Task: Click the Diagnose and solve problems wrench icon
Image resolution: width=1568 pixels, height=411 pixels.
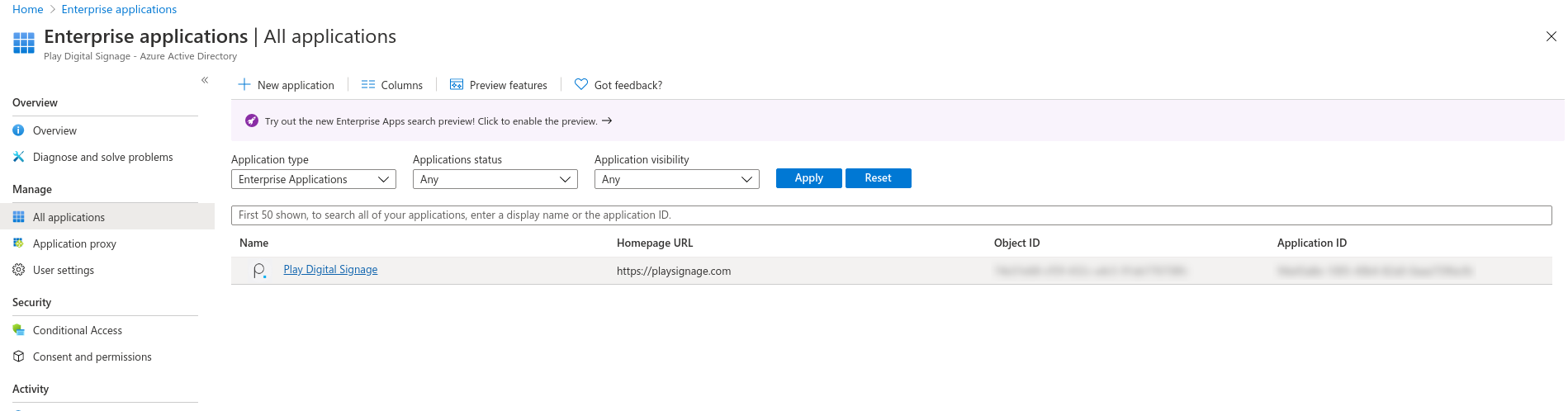Action: click(x=18, y=157)
